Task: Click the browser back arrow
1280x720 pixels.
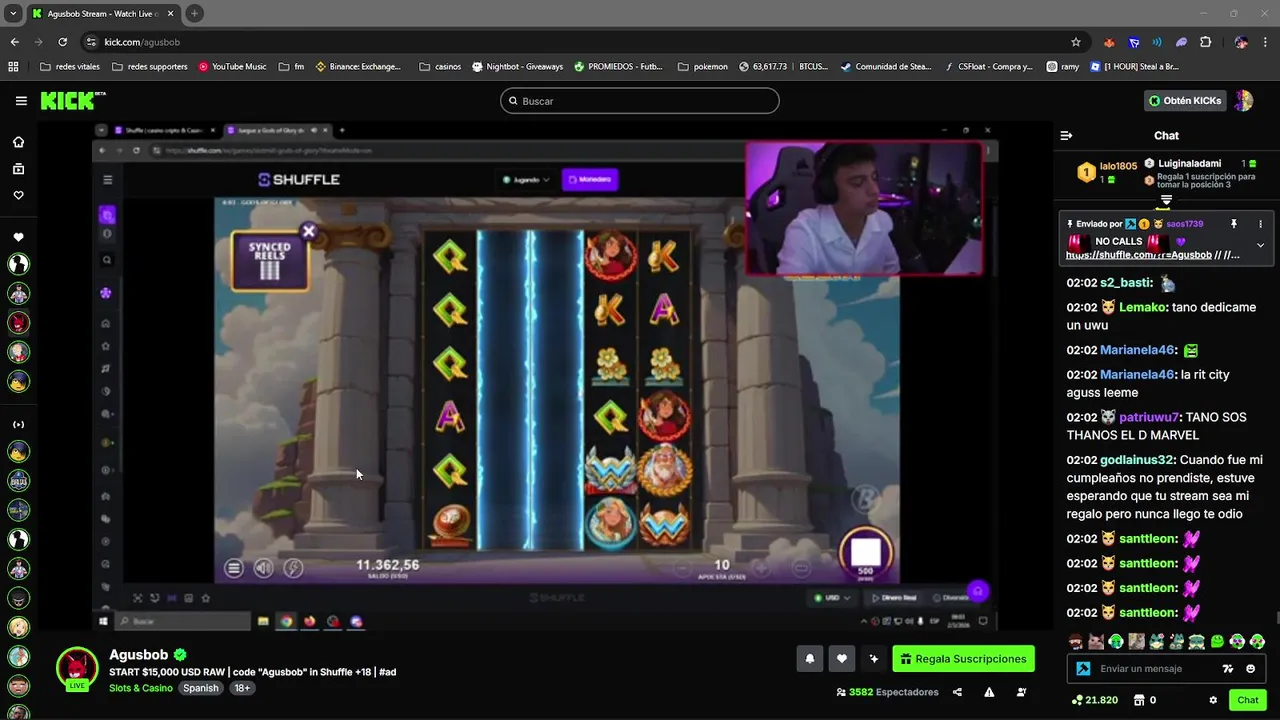Action: pos(14,42)
